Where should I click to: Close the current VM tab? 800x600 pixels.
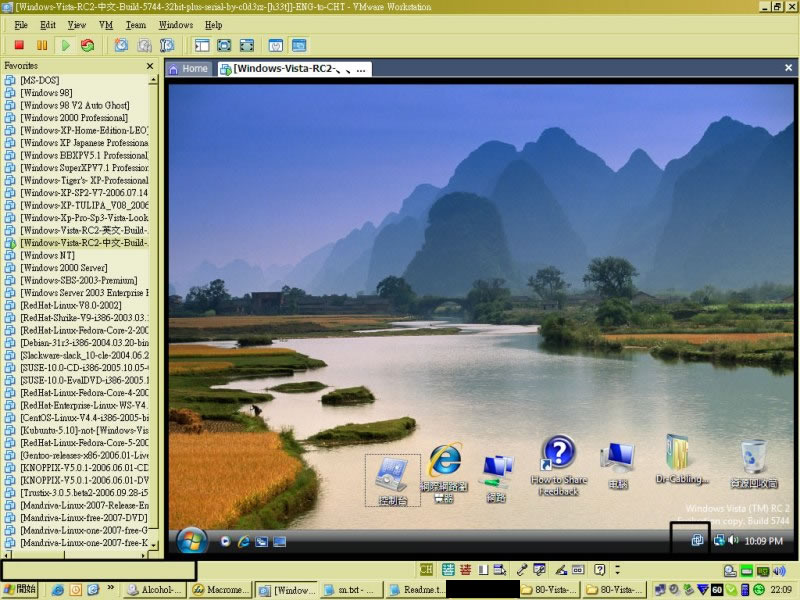(x=788, y=68)
